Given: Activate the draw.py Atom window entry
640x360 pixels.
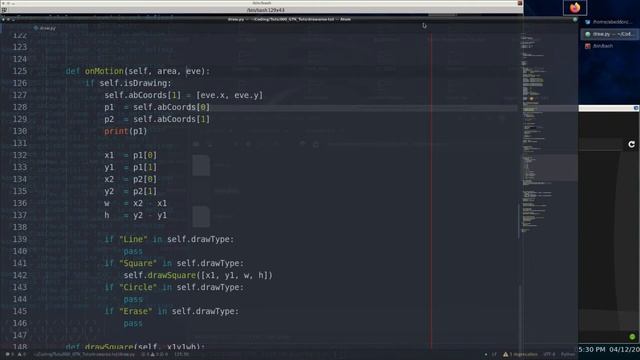Looking at the screenshot, I should click(609, 34).
